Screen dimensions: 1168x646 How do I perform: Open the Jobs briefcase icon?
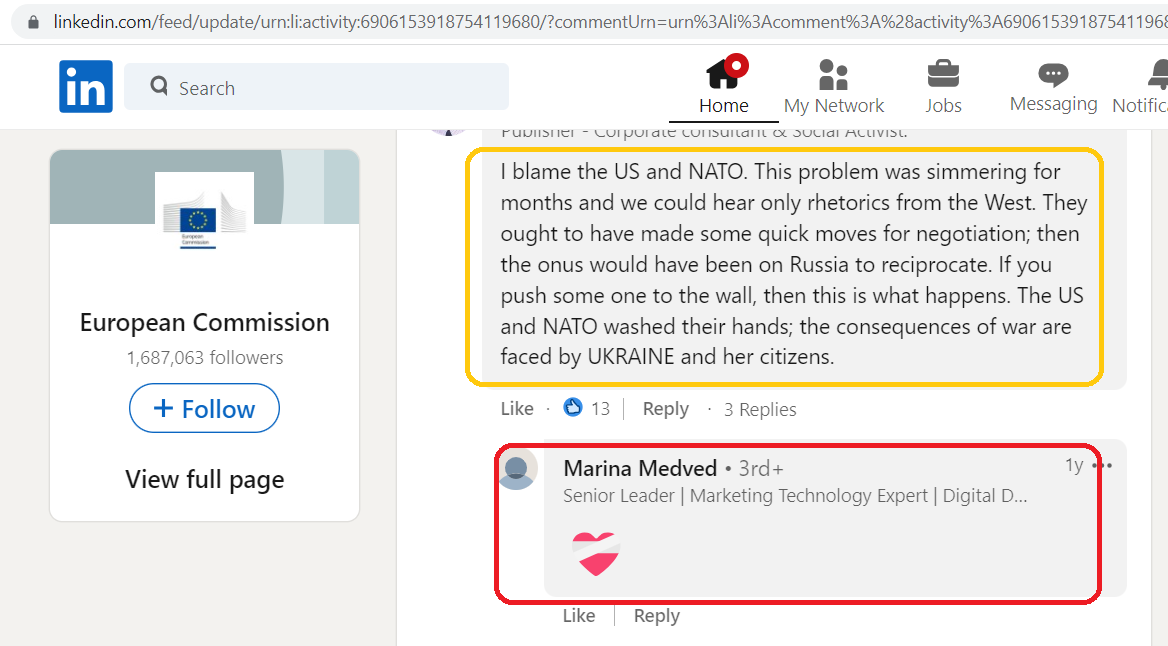(x=943, y=75)
